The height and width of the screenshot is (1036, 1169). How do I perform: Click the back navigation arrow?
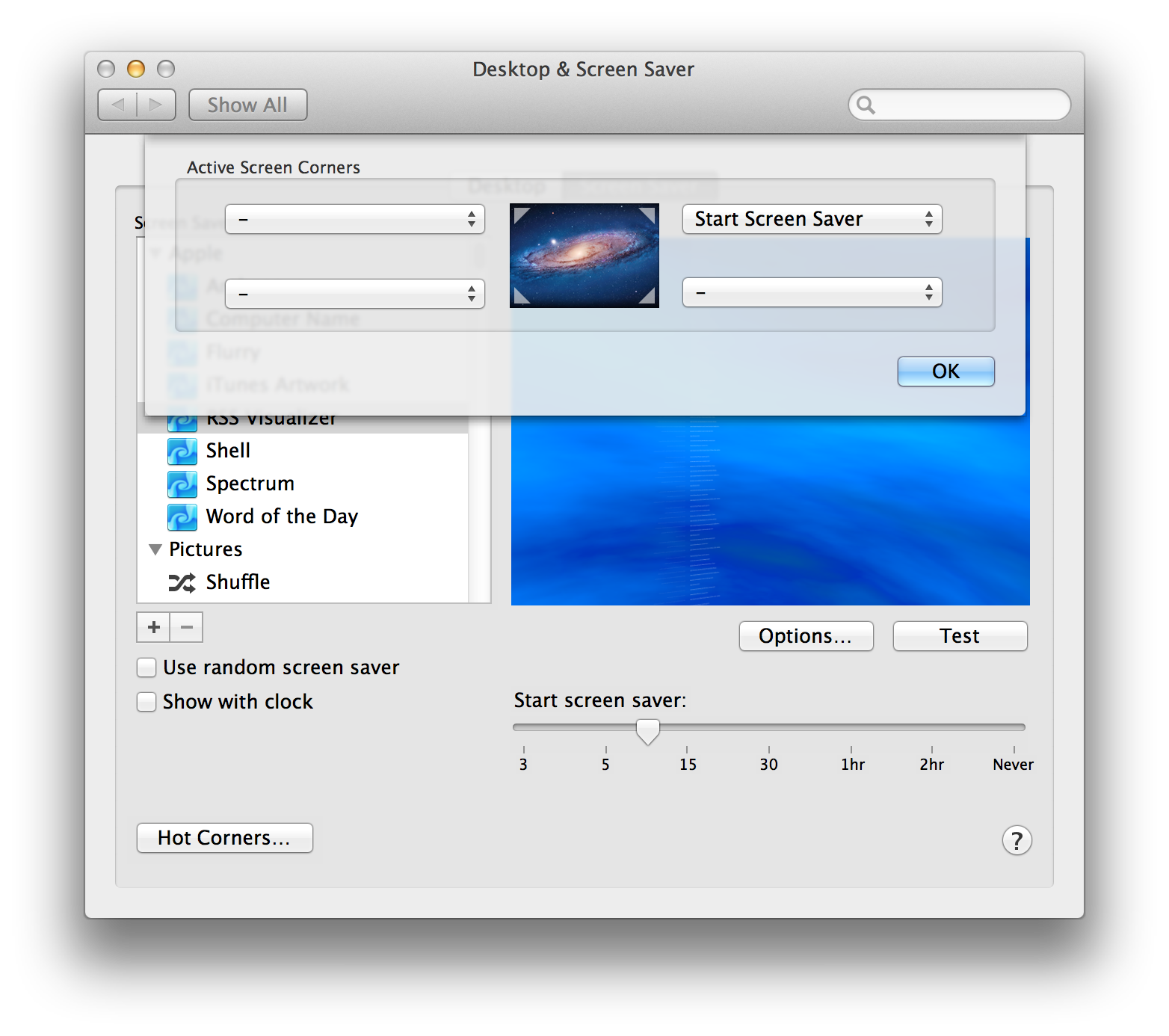[x=117, y=105]
